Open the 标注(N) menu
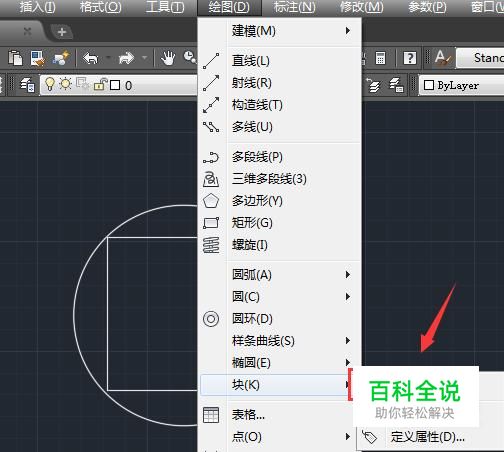This screenshot has height=452, width=504. [294, 7]
